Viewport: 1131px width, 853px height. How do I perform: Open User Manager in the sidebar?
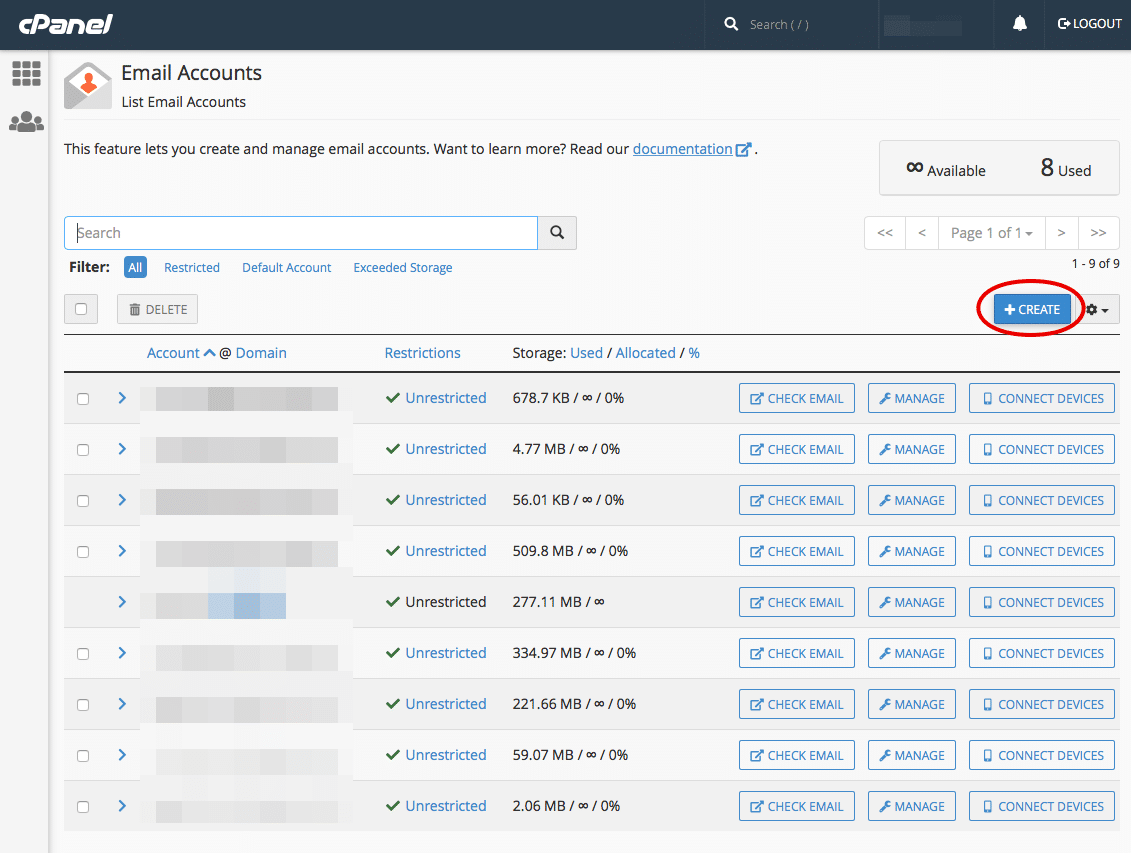(x=27, y=121)
